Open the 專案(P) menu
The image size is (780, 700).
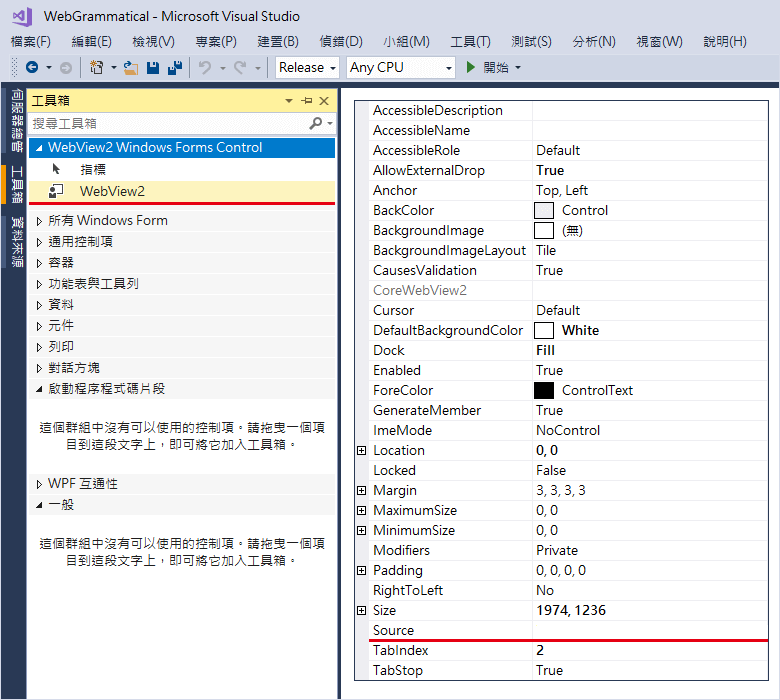(216, 41)
